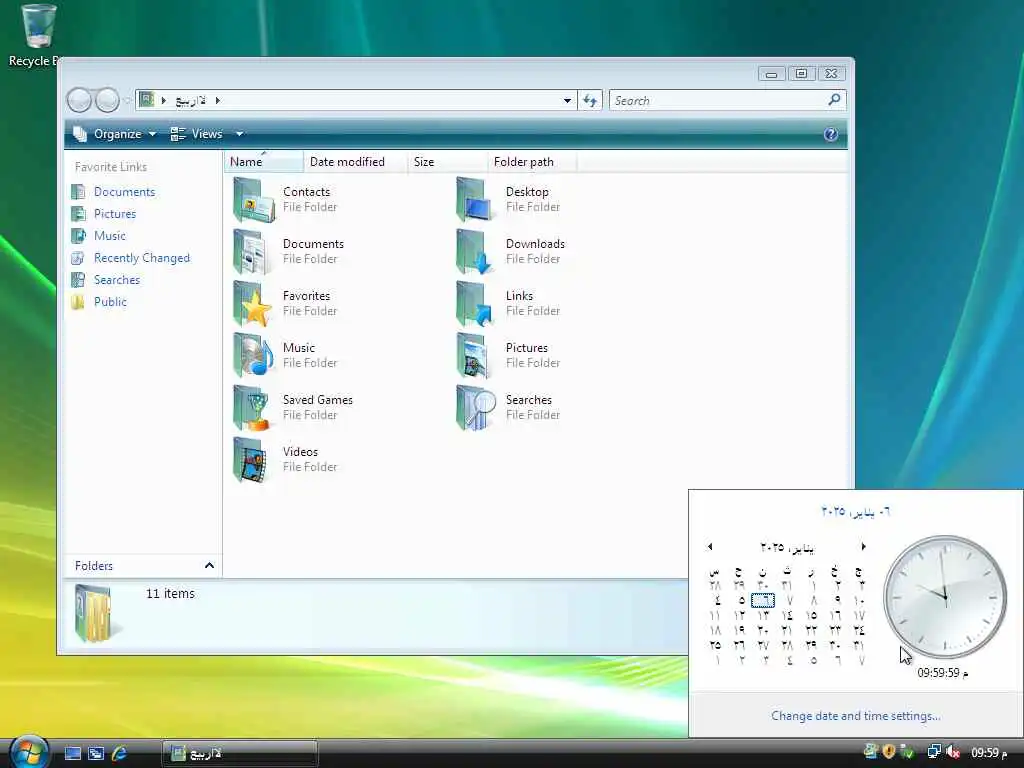This screenshot has width=1024, height=768.
Task: Open Recently Changed favorite link
Action: pyautogui.click(x=142, y=258)
